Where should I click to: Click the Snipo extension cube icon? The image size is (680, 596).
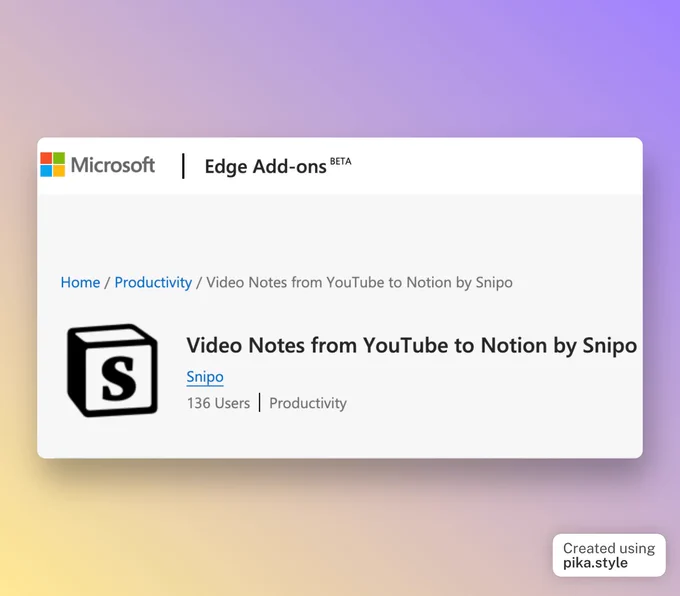(x=113, y=371)
